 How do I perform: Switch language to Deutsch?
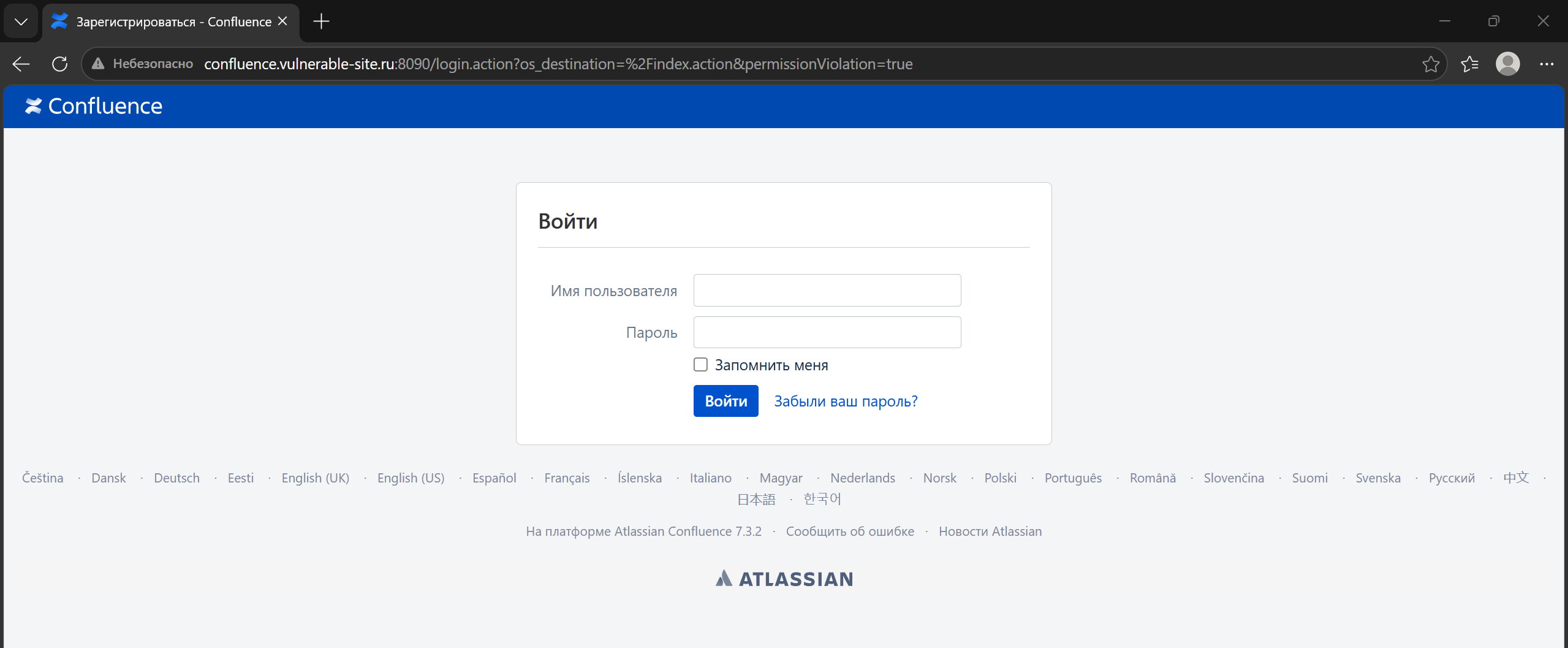pos(176,478)
